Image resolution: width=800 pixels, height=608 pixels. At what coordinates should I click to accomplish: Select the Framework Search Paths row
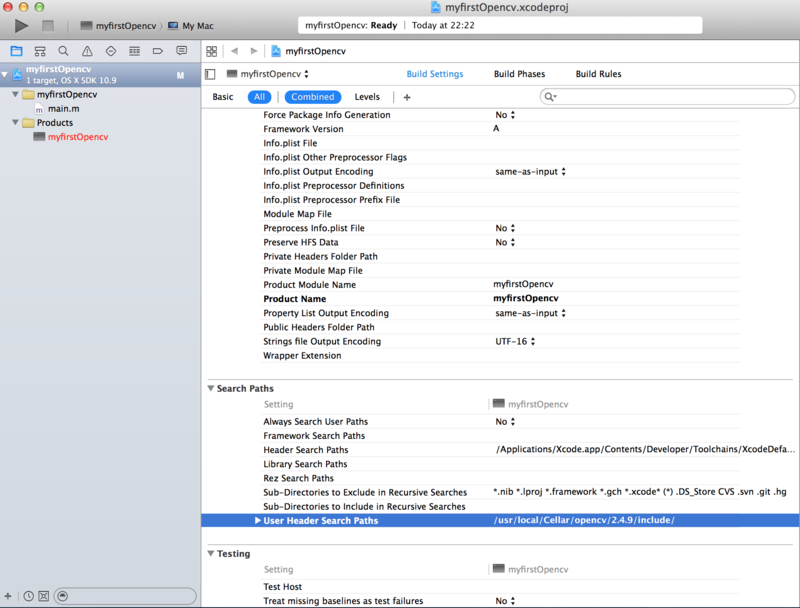pos(500,436)
